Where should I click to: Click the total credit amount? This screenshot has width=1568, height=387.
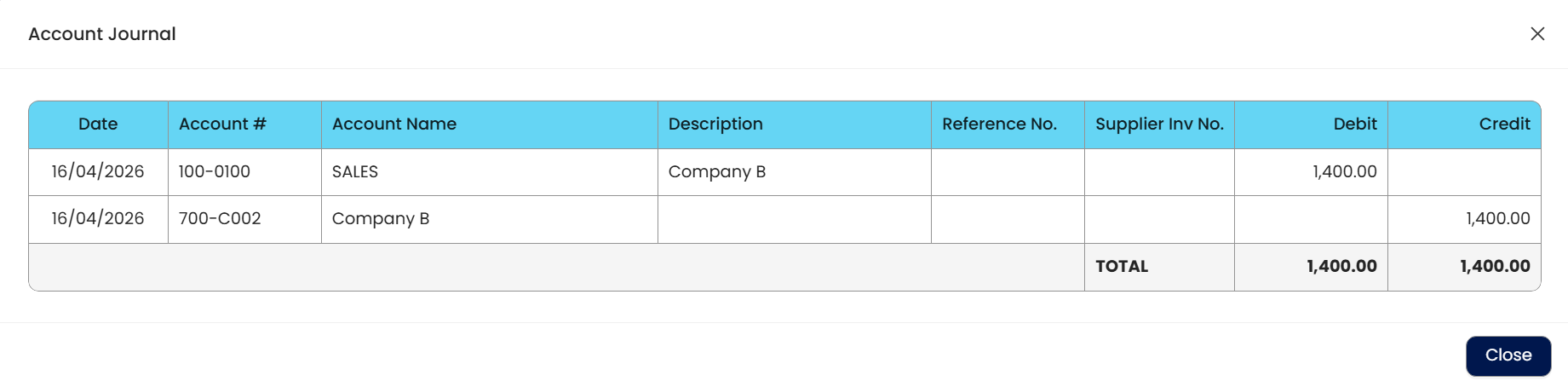(1495, 267)
